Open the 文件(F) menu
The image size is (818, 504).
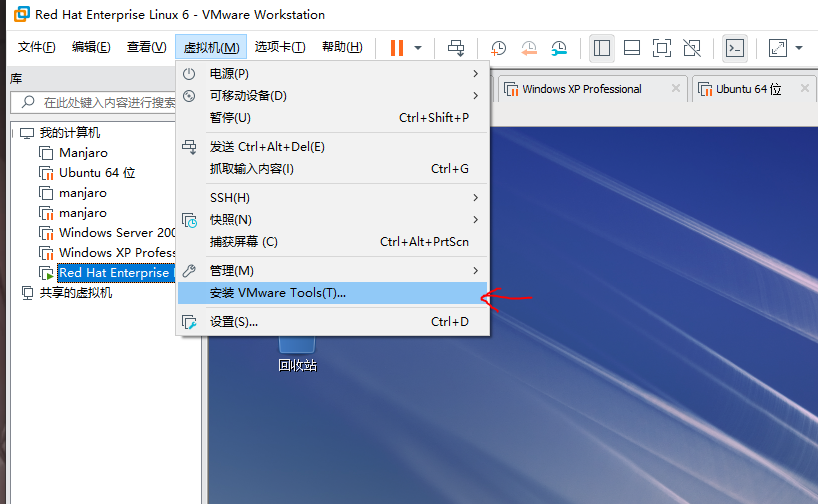[37, 47]
